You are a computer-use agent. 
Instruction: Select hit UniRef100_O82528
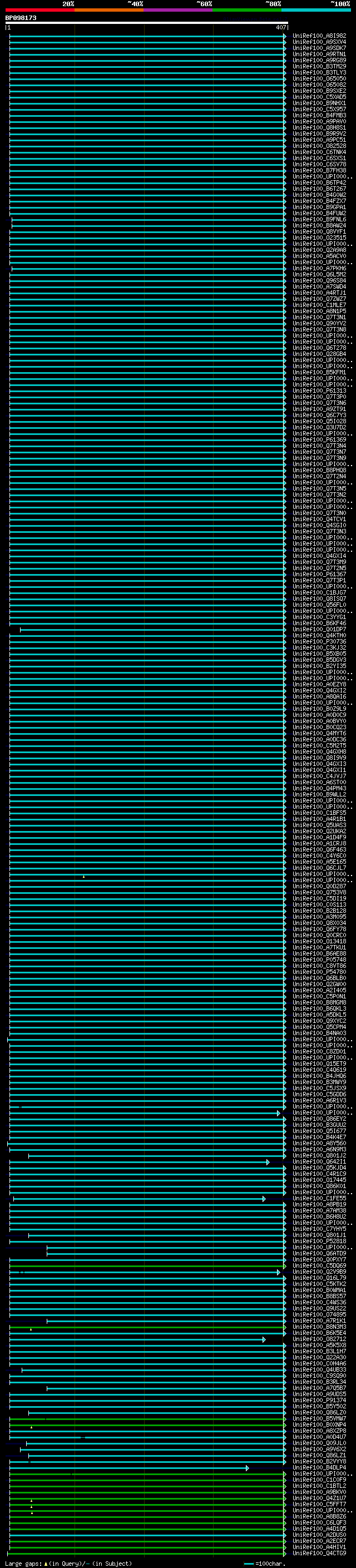pos(319,146)
